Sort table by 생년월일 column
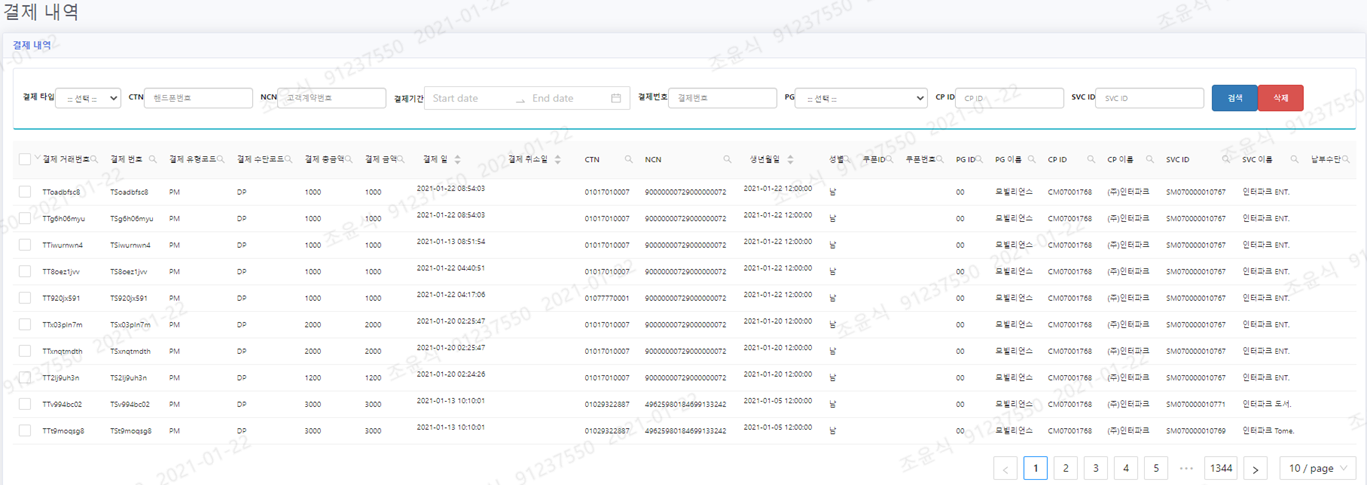The image size is (1367, 485). tap(791, 159)
